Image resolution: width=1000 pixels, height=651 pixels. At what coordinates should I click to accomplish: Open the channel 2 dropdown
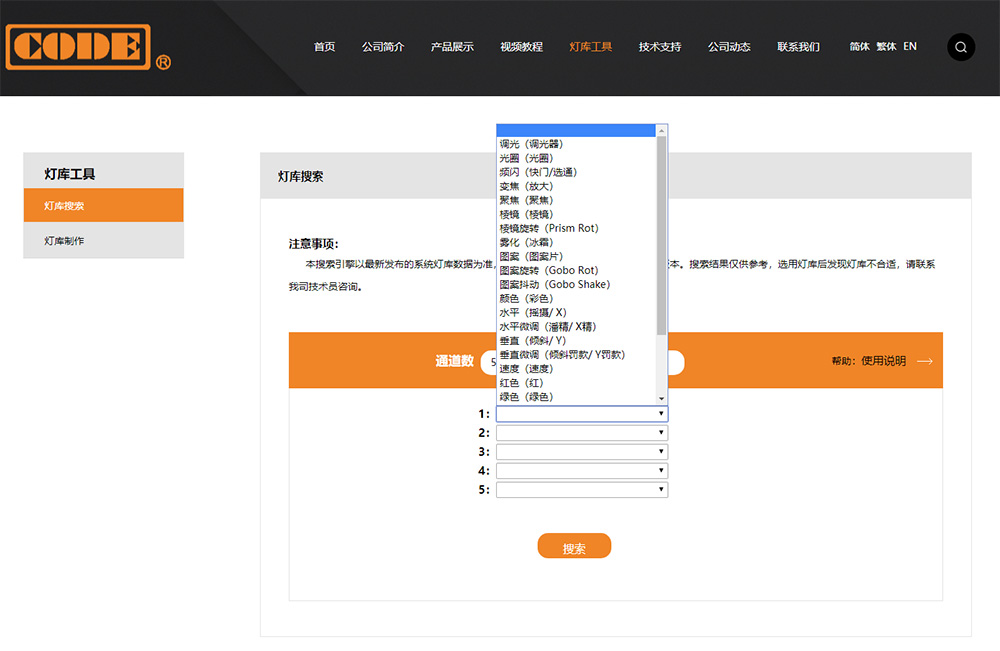click(581, 433)
